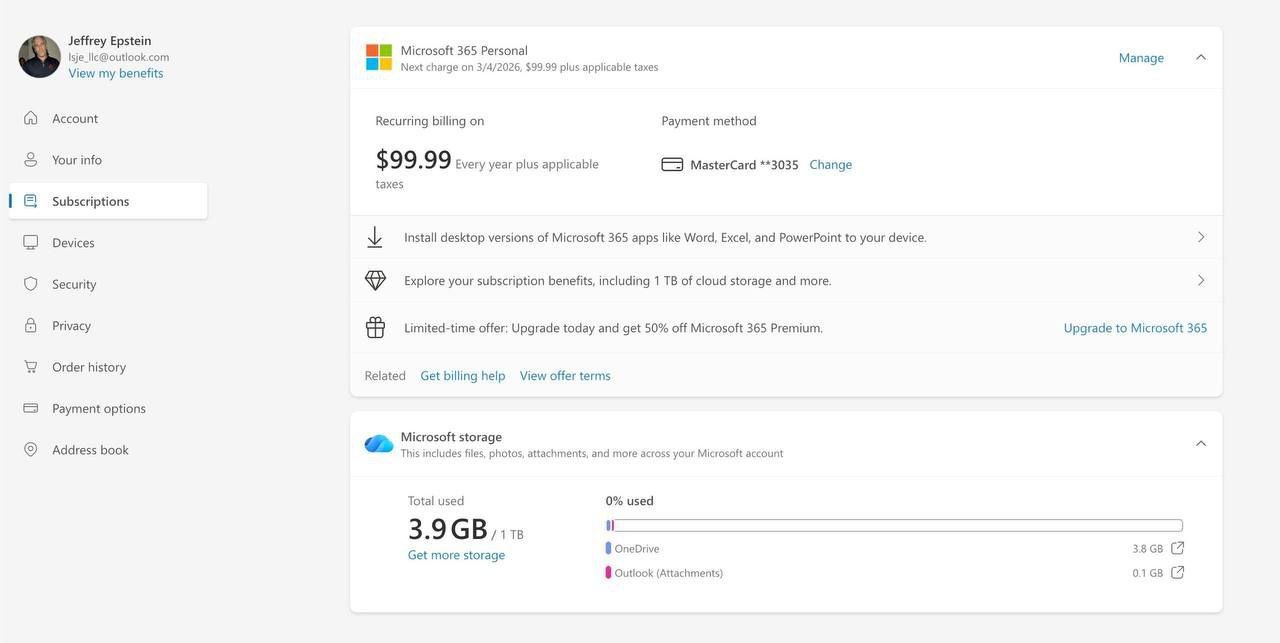This screenshot has height=643, width=1280.
Task: Click Manage for Microsoft 365 Personal
Action: (x=1141, y=58)
